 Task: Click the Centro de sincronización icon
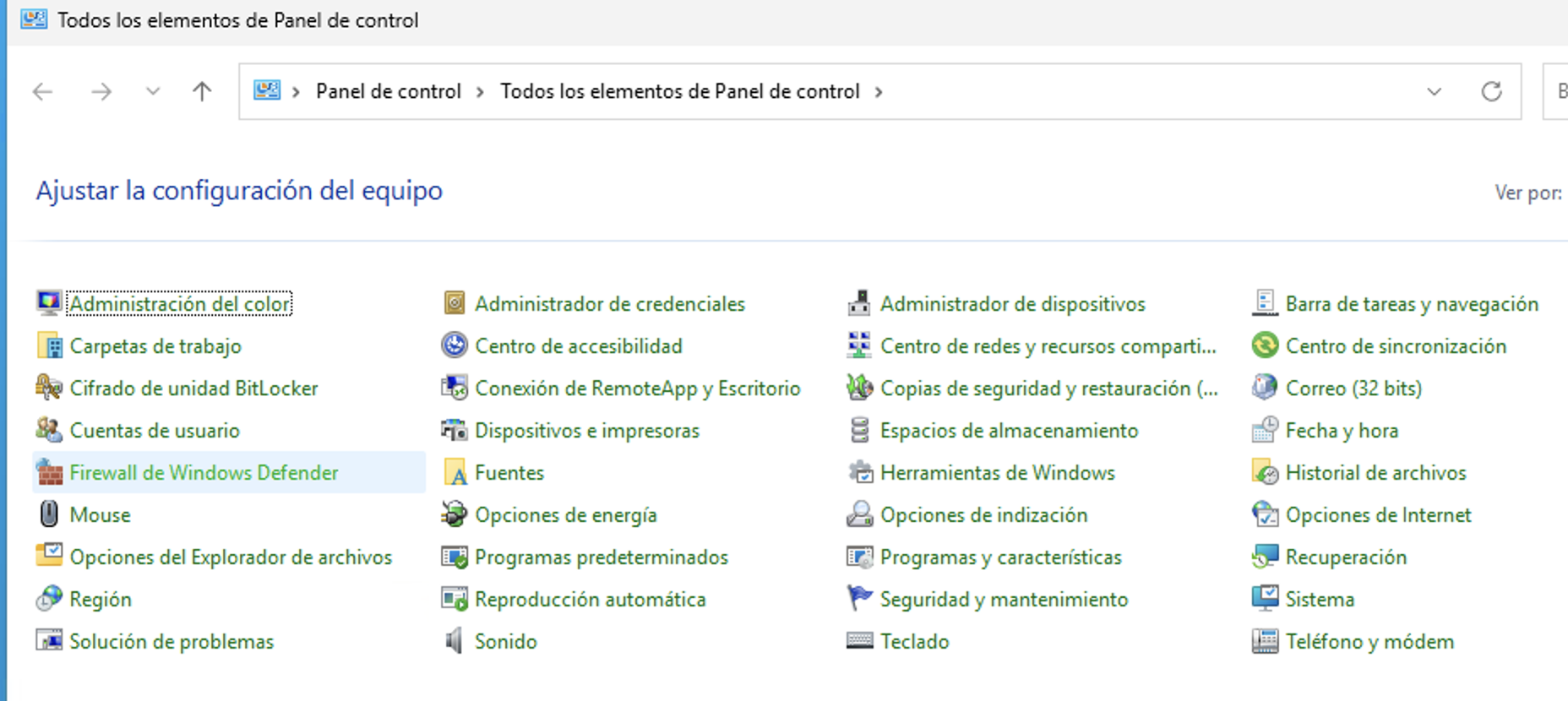[1266, 345]
